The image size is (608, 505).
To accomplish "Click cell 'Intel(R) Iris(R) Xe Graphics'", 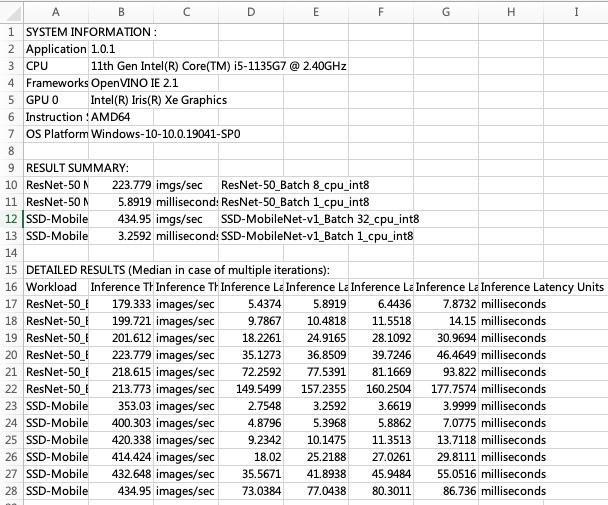I will click(159, 100).
